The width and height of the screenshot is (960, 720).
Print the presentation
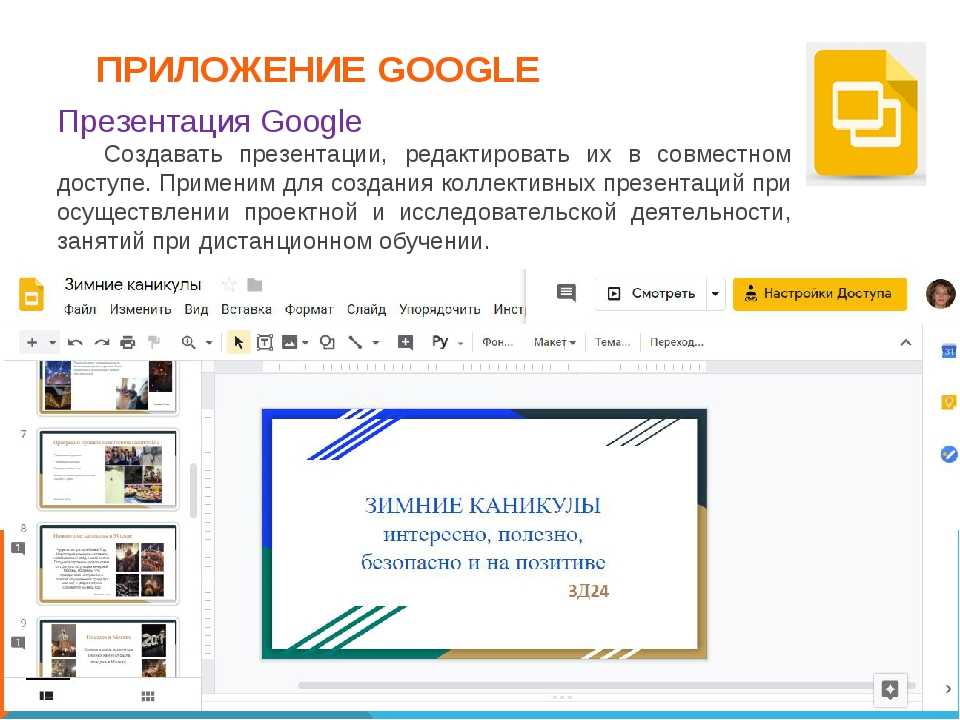tap(127, 342)
